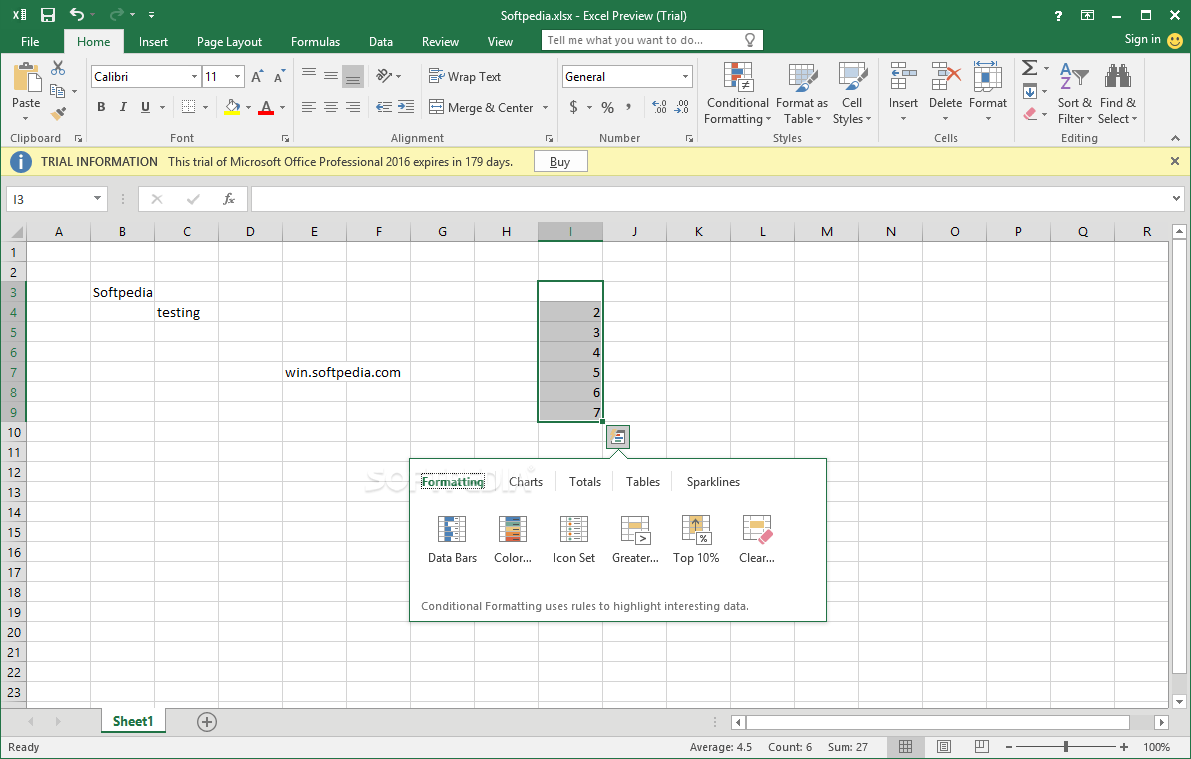Click the Buy button in trial banner
Screen dimensions: 1191x759
point(560,161)
